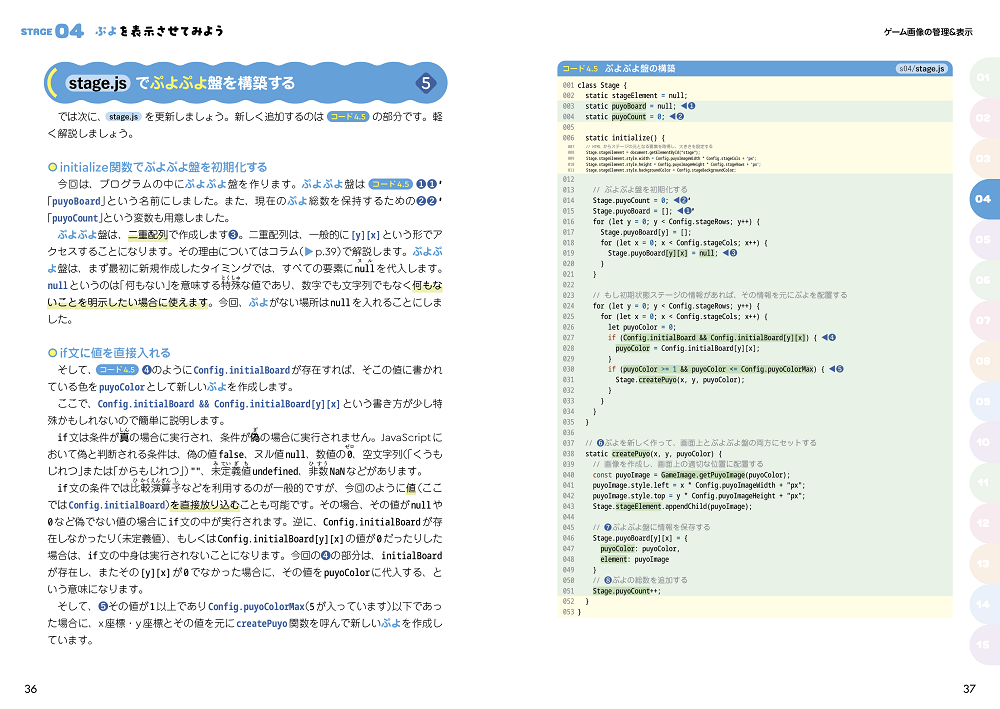Click the marker 3 arrow on code line 019
The height and width of the screenshot is (709, 1000).
tap(729, 253)
